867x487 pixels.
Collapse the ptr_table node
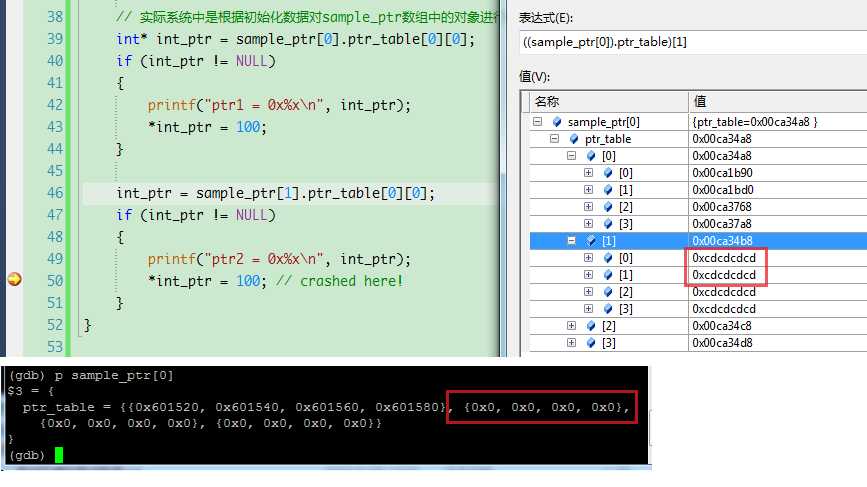[554, 139]
